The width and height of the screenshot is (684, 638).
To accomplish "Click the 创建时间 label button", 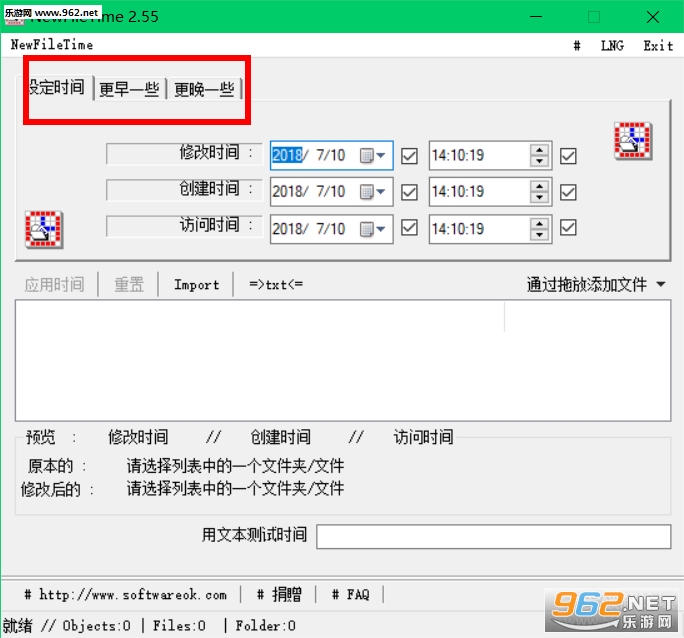I will (x=184, y=190).
